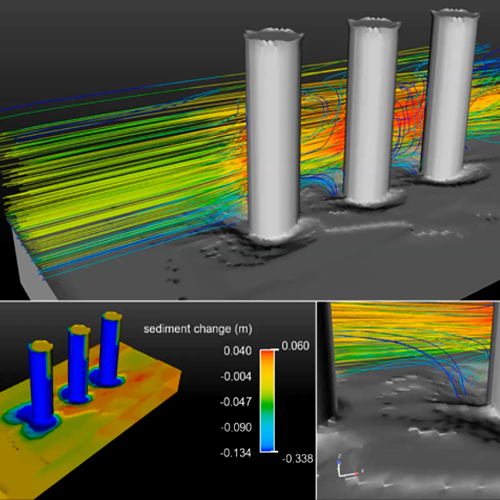Click the close-up streamline view panel
This screenshot has height=500, width=500.
409,401
